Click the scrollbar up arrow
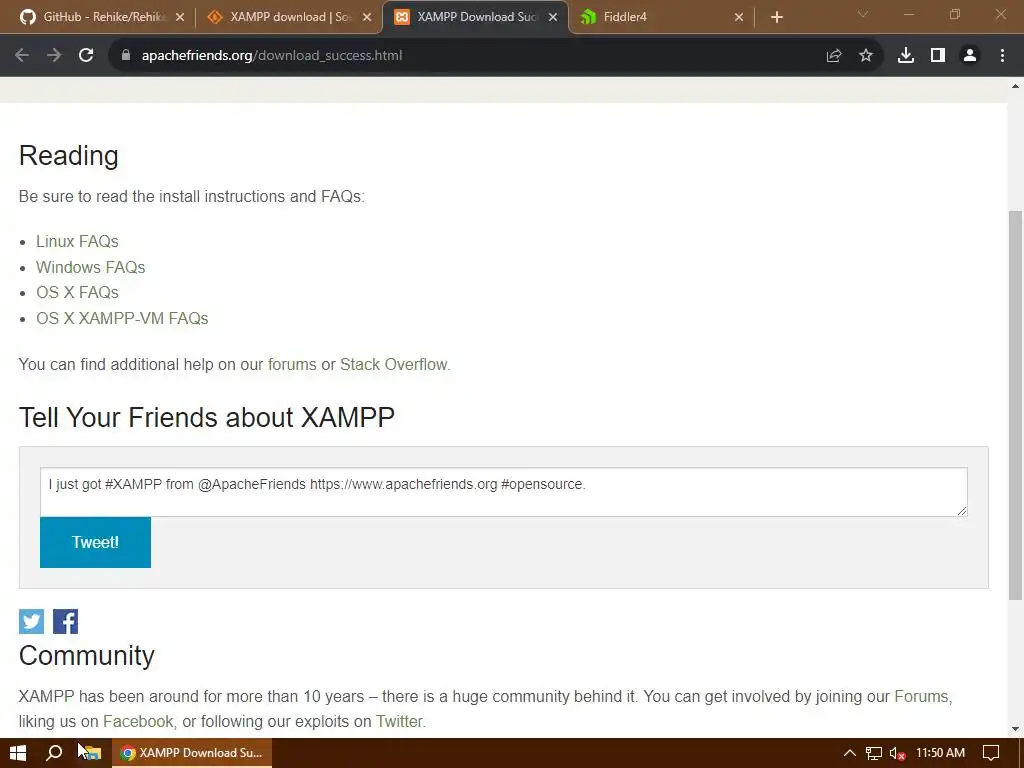Image resolution: width=1024 pixels, height=768 pixels. 1016,86
